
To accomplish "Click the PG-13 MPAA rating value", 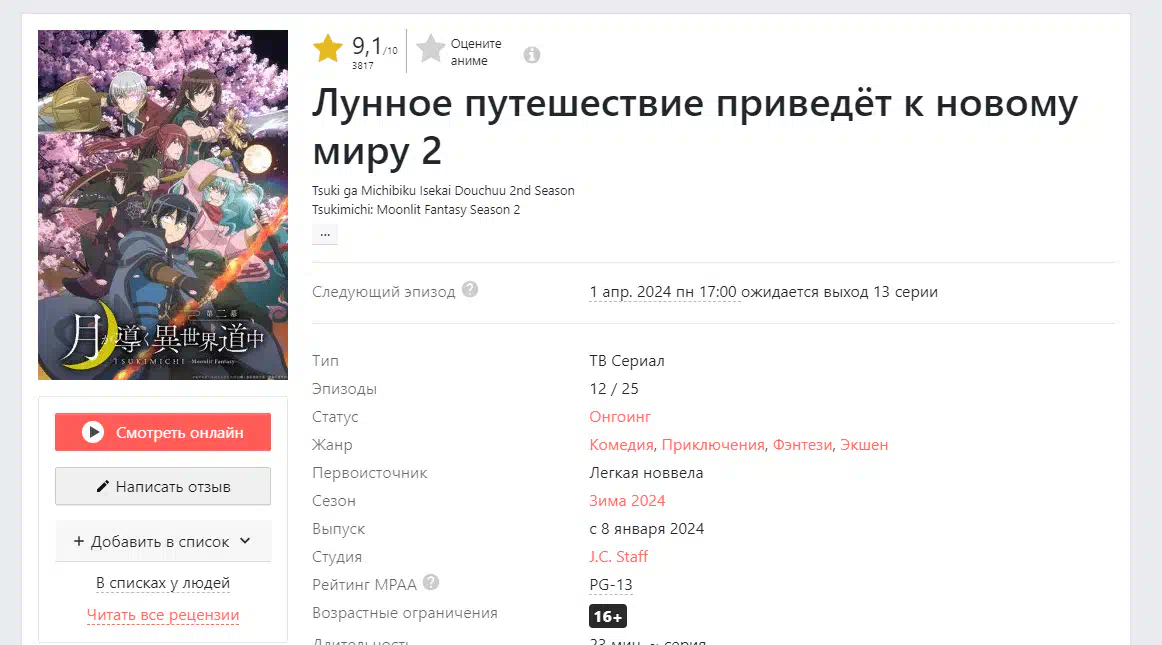I will coord(611,585).
